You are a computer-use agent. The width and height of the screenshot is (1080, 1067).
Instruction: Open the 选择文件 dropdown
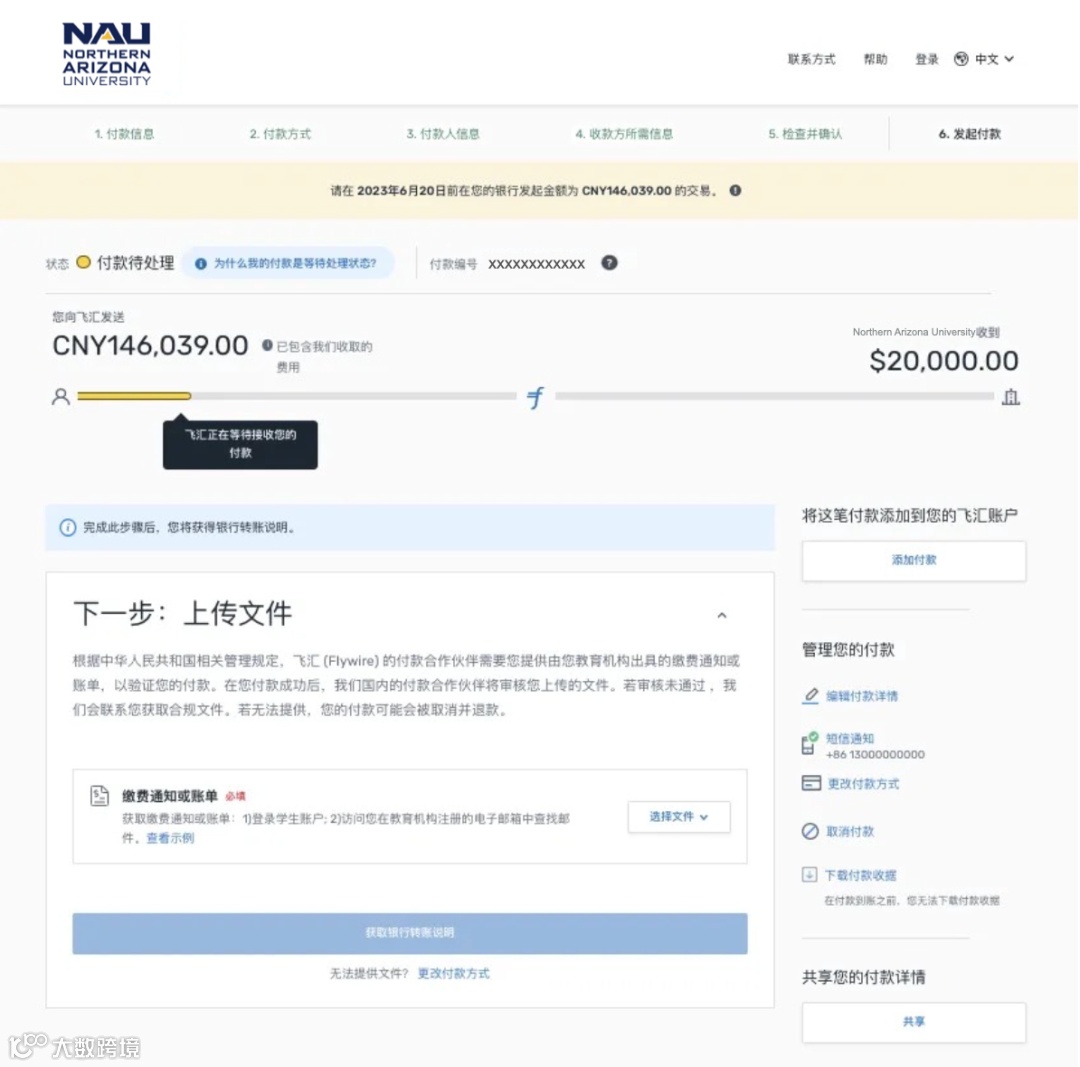678,817
